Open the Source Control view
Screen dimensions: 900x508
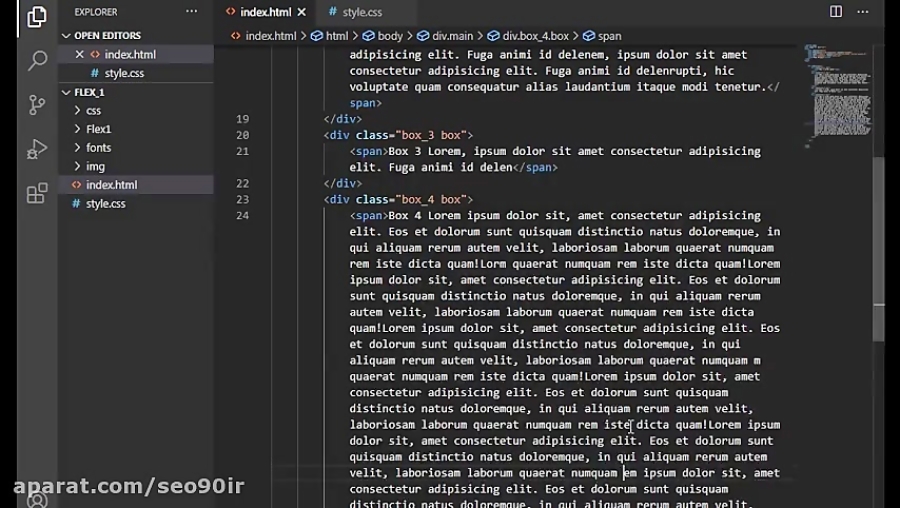point(37,105)
